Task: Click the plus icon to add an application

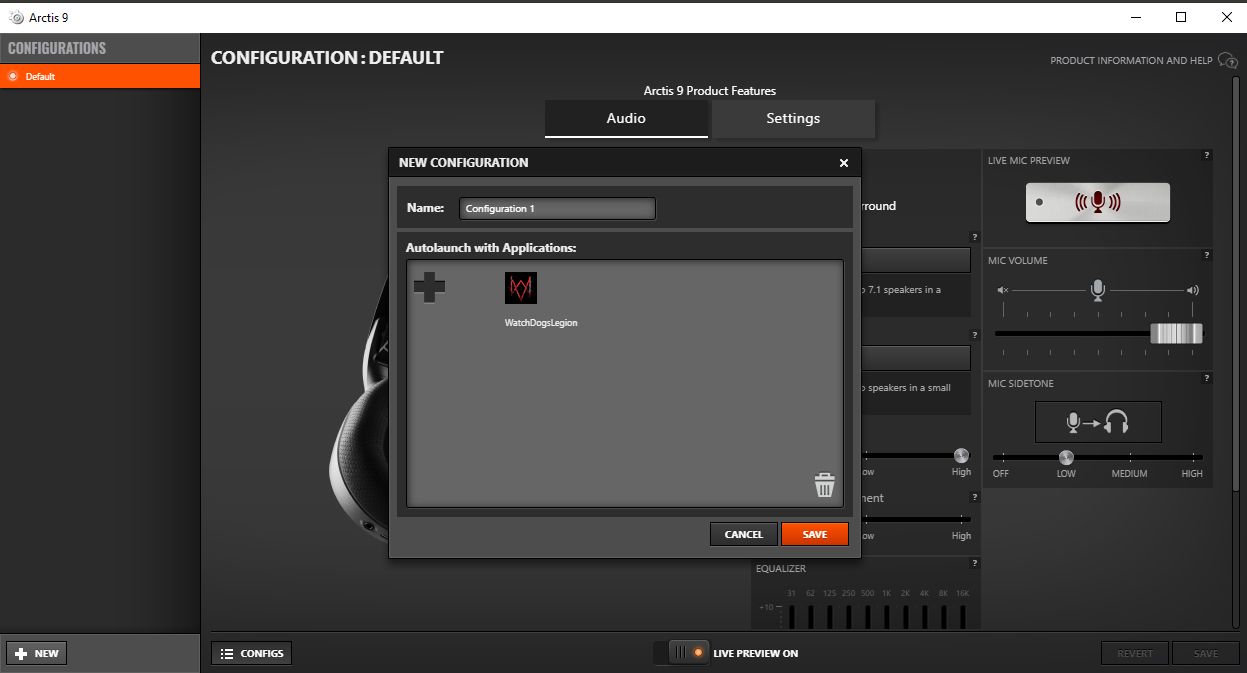Action: point(429,288)
